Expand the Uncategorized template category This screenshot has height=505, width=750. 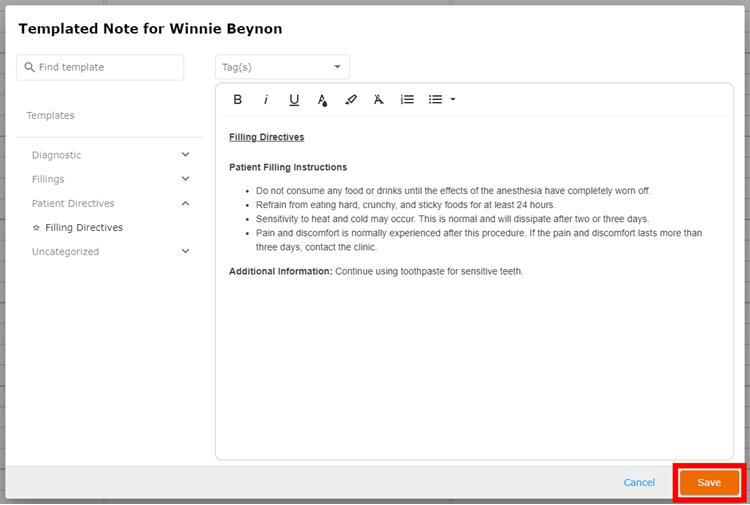tap(186, 251)
